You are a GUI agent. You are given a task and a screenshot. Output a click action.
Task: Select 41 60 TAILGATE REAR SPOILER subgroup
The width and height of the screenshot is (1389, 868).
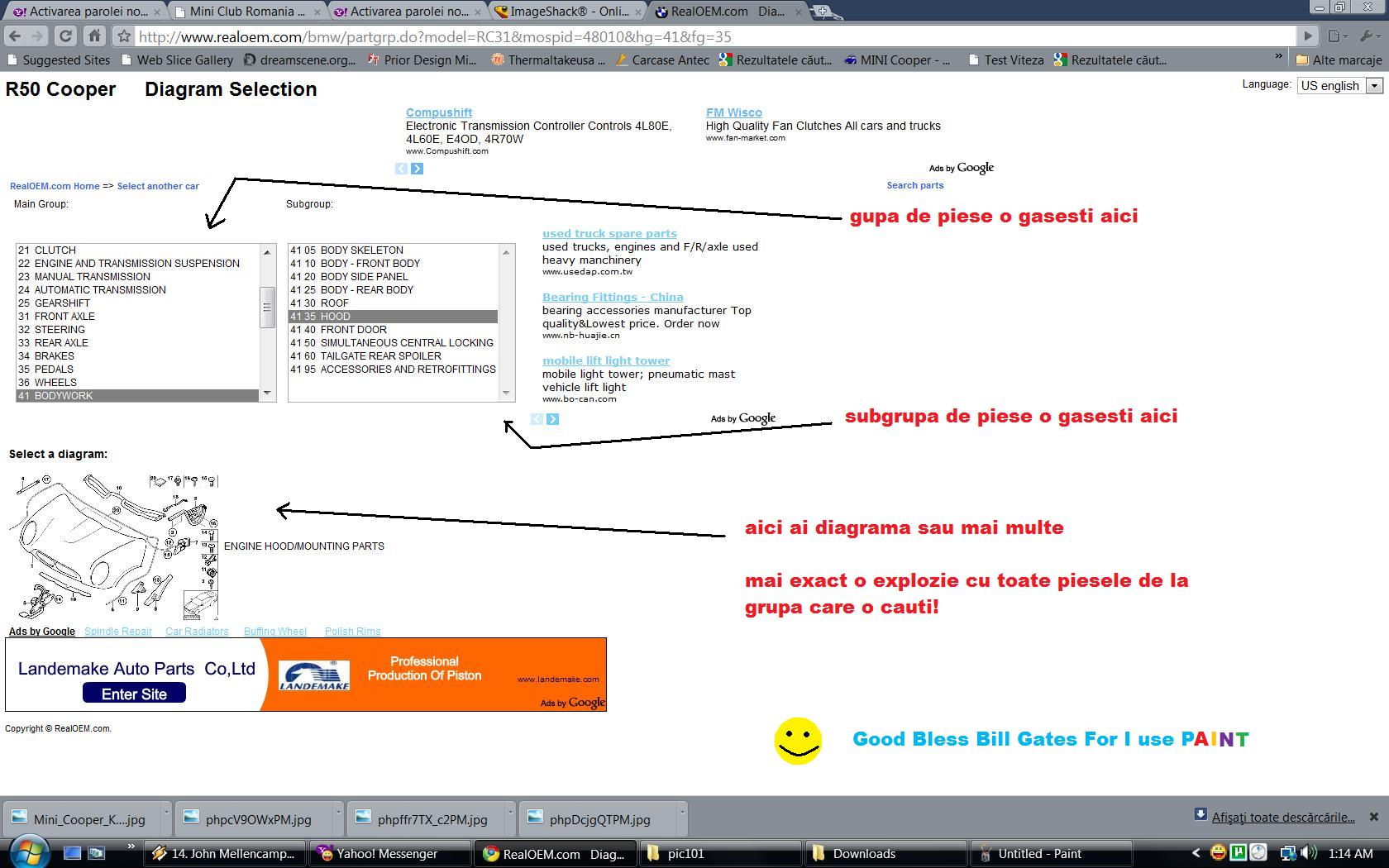click(394, 356)
